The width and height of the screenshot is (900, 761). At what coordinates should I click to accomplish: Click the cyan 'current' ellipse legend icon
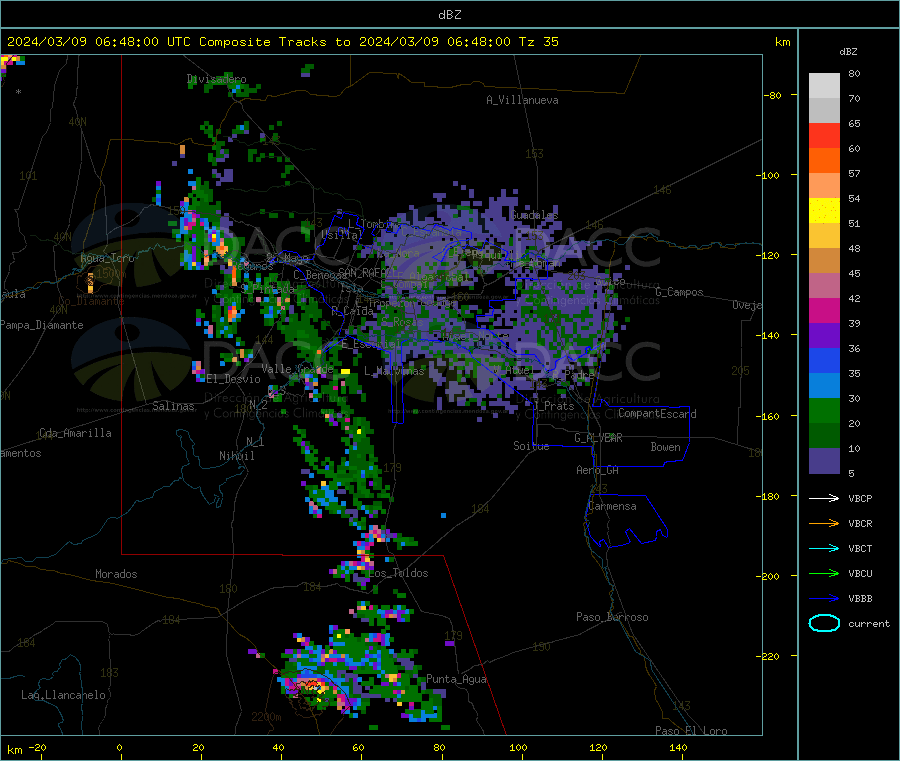point(824,623)
